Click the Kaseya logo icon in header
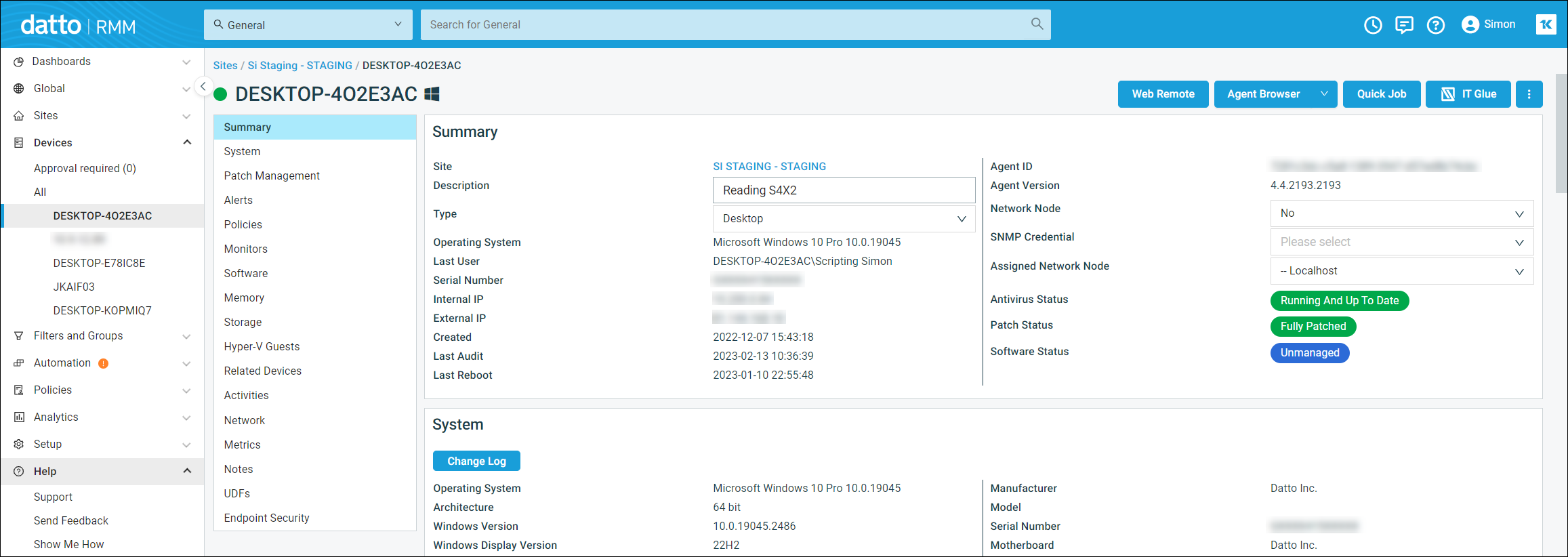This screenshot has height=557, width=1568. tap(1546, 24)
